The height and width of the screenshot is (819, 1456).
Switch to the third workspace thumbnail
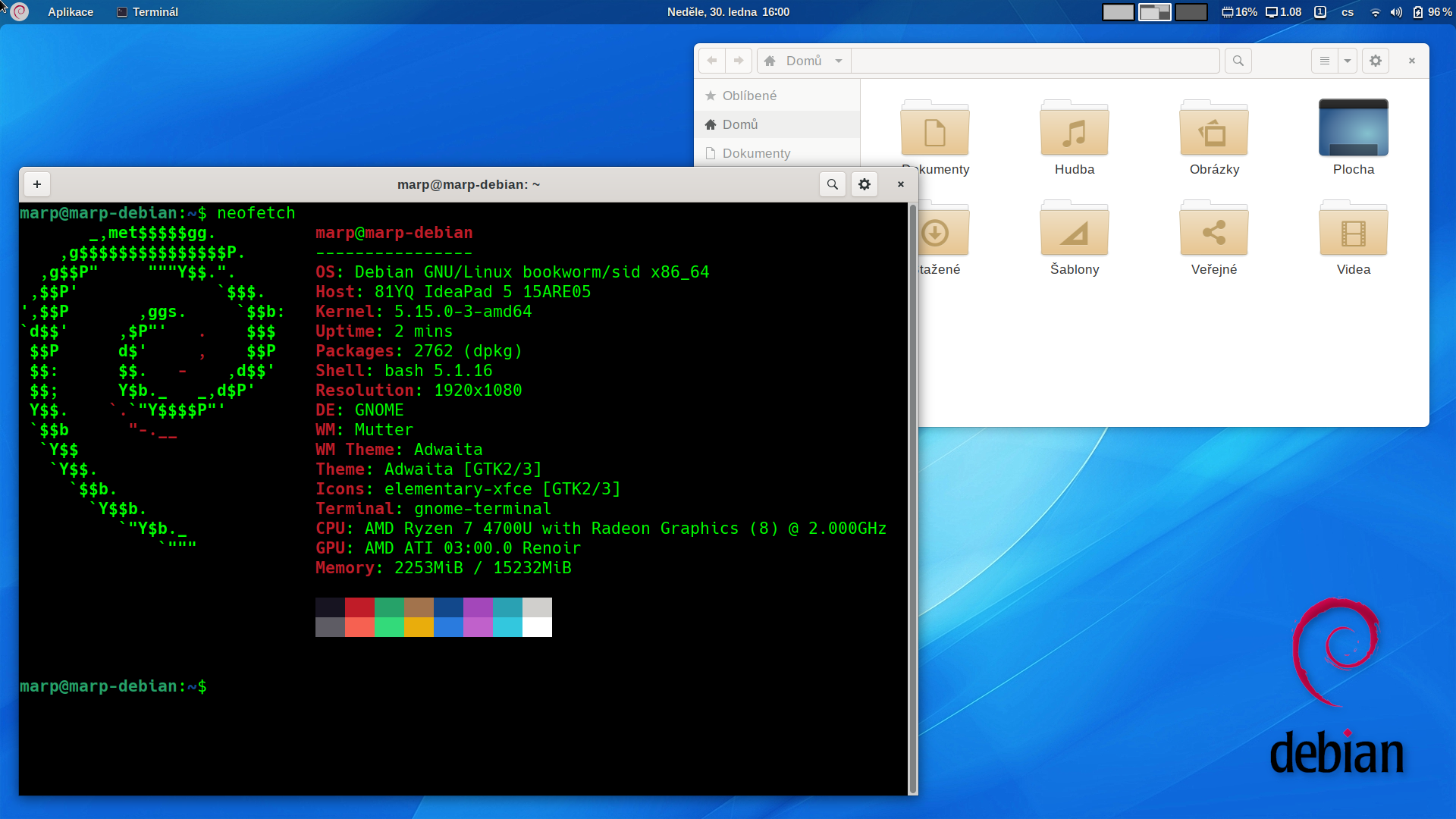(1191, 12)
